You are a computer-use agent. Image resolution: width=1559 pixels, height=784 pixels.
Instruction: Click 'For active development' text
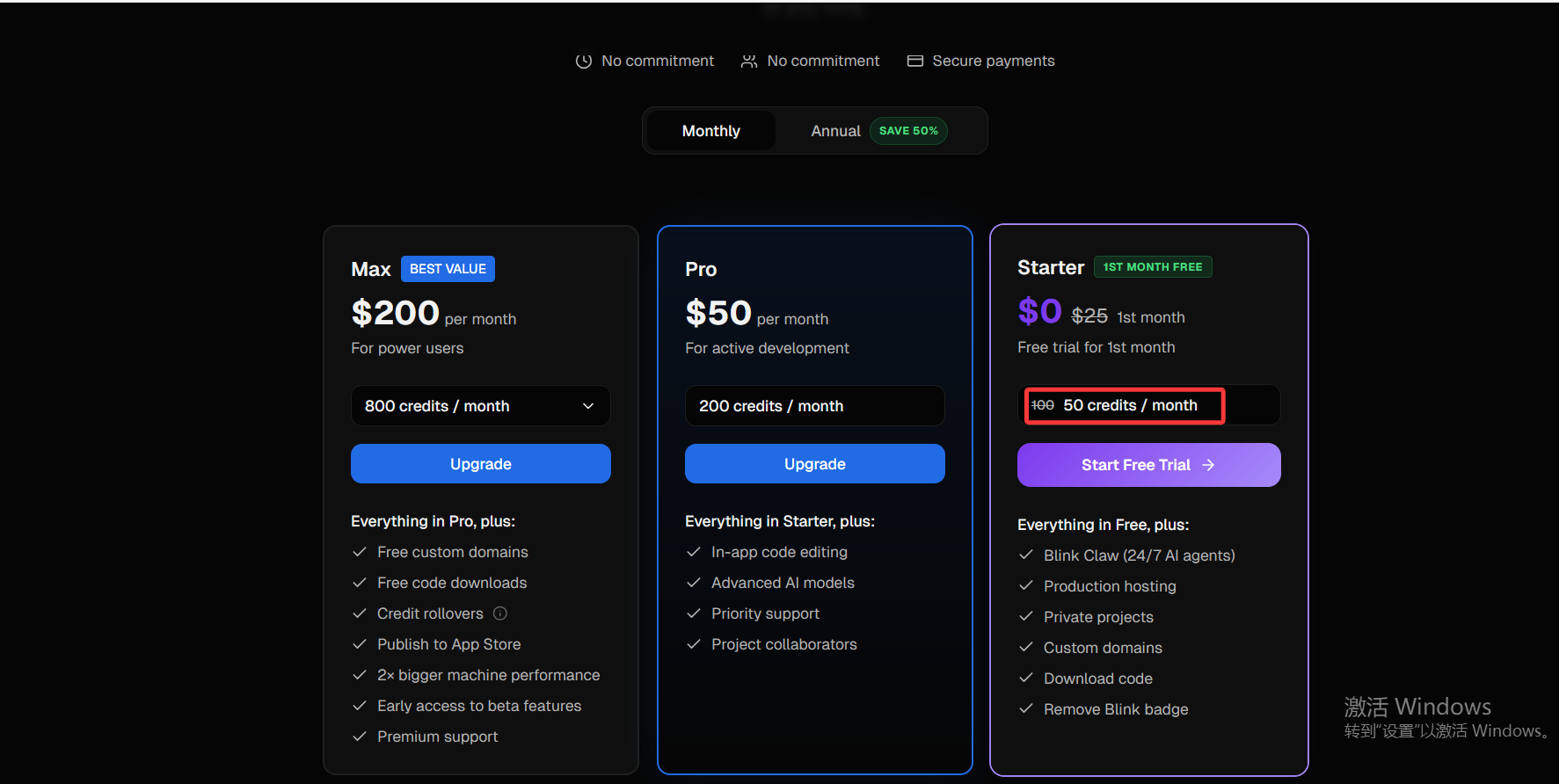767,348
